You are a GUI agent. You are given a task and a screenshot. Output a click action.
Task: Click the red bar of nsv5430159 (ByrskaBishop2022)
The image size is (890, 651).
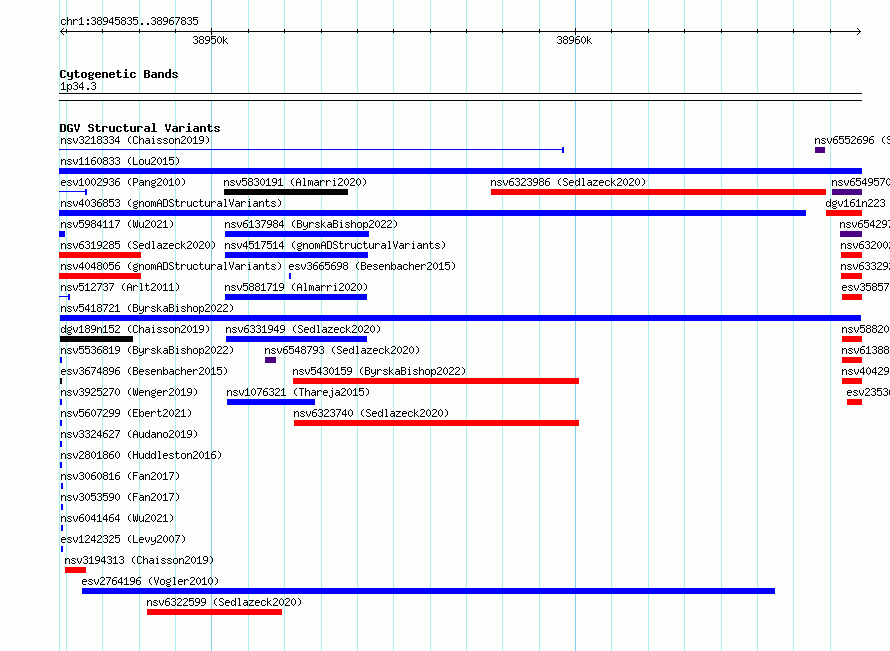436,381
